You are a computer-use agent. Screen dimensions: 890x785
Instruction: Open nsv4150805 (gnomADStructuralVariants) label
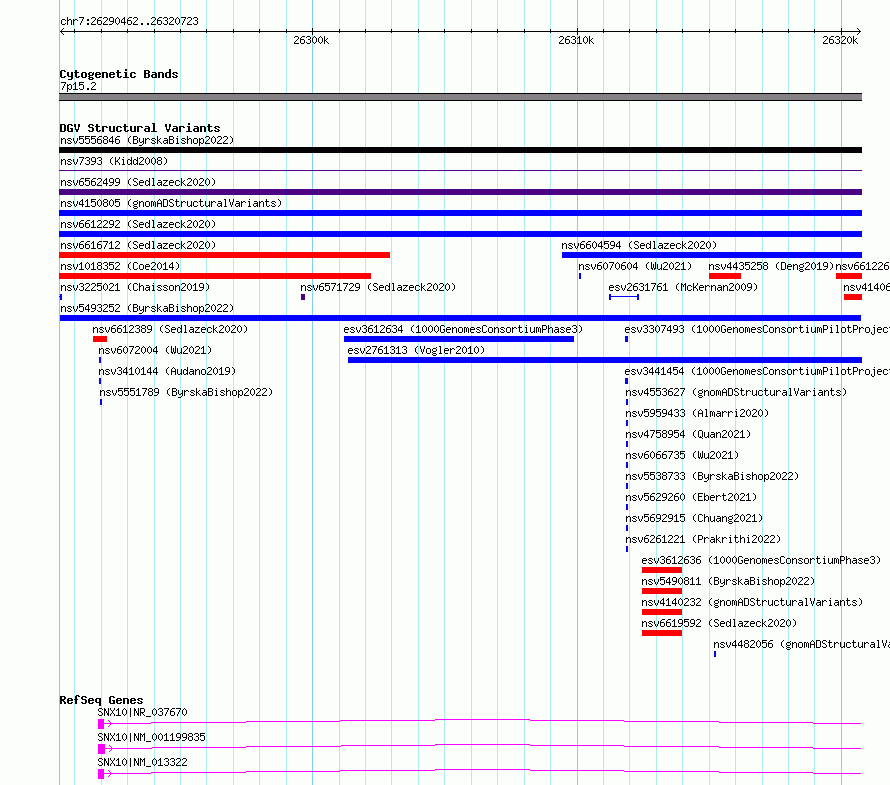coord(171,203)
